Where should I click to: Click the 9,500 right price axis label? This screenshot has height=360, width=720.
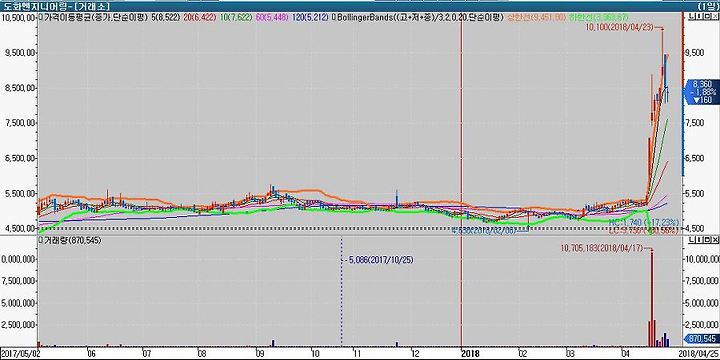695,53
